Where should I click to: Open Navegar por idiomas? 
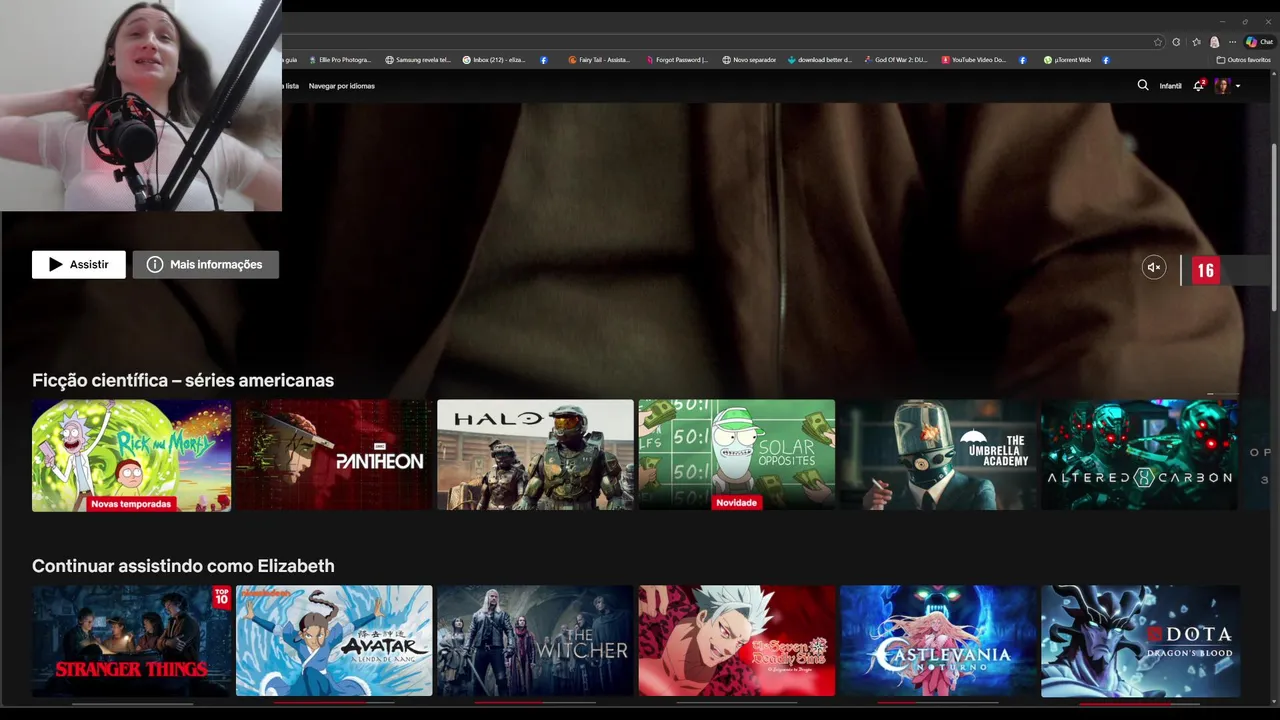pos(342,86)
